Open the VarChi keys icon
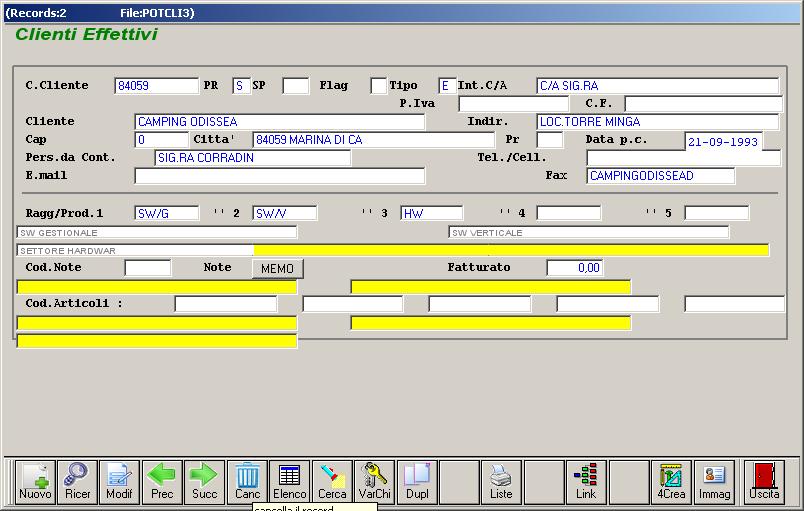The height and width of the screenshot is (511, 804). click(x=375, y=482)
